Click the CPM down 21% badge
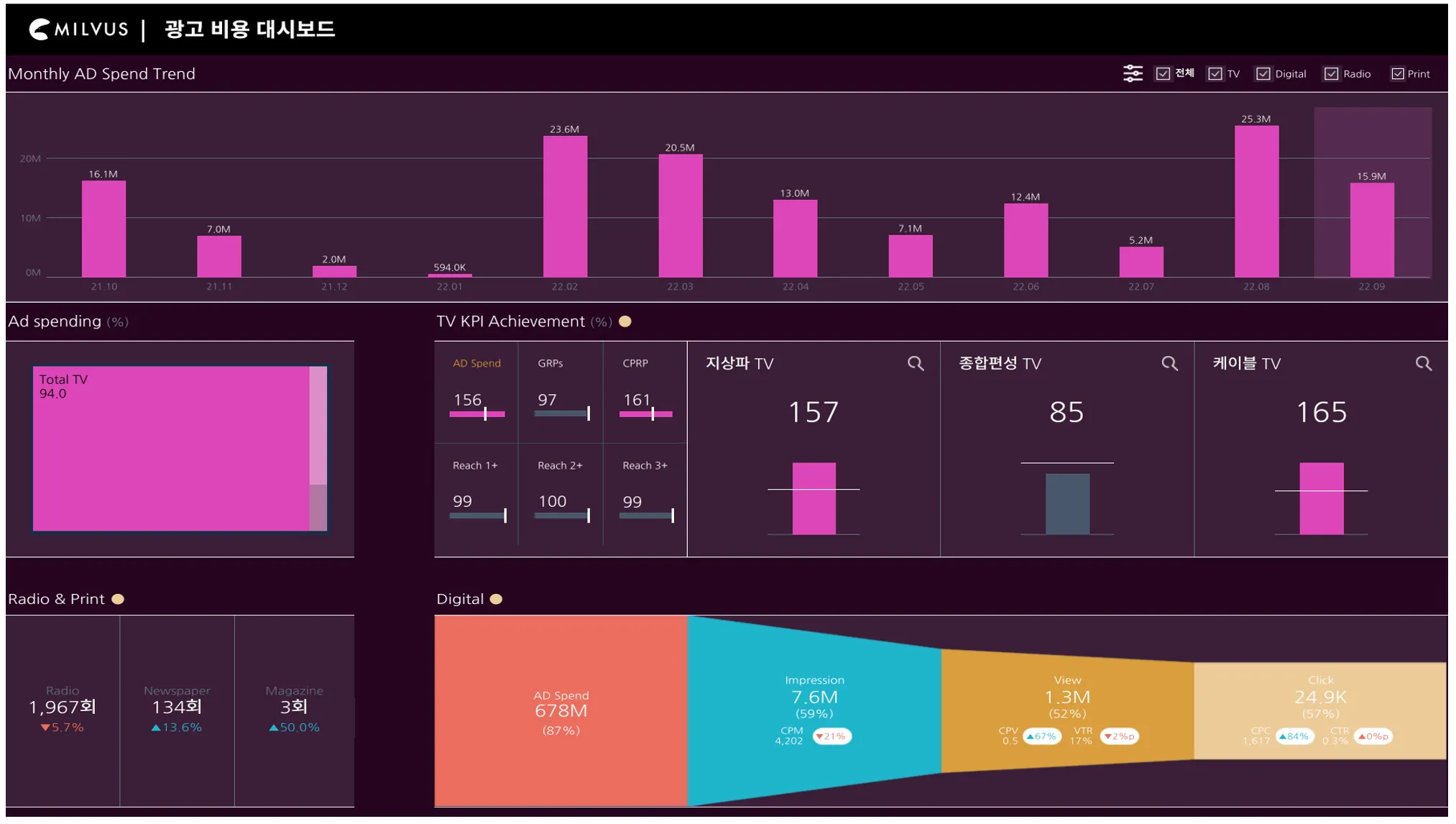Viewport: 1456px width, 824px height. [x=831, y=736]
